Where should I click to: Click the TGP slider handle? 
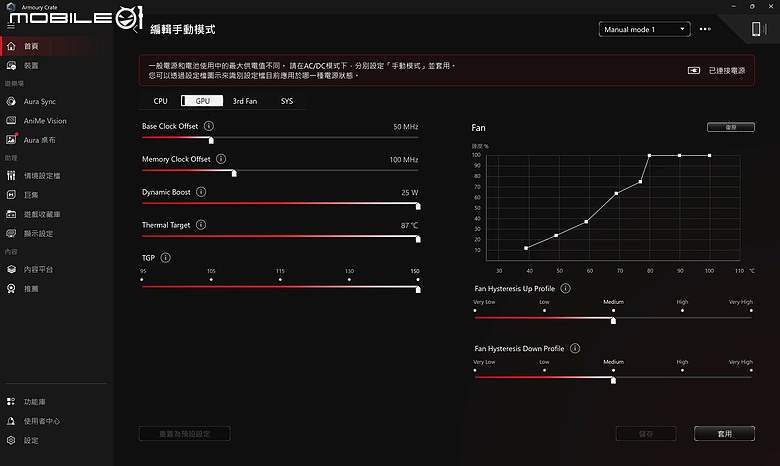coord(418,289)
